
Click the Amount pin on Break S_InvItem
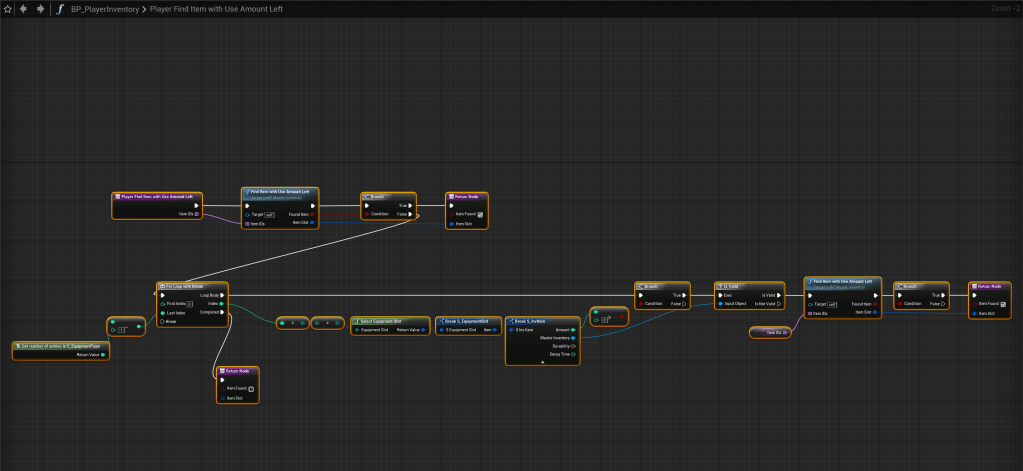click(573, 330)
